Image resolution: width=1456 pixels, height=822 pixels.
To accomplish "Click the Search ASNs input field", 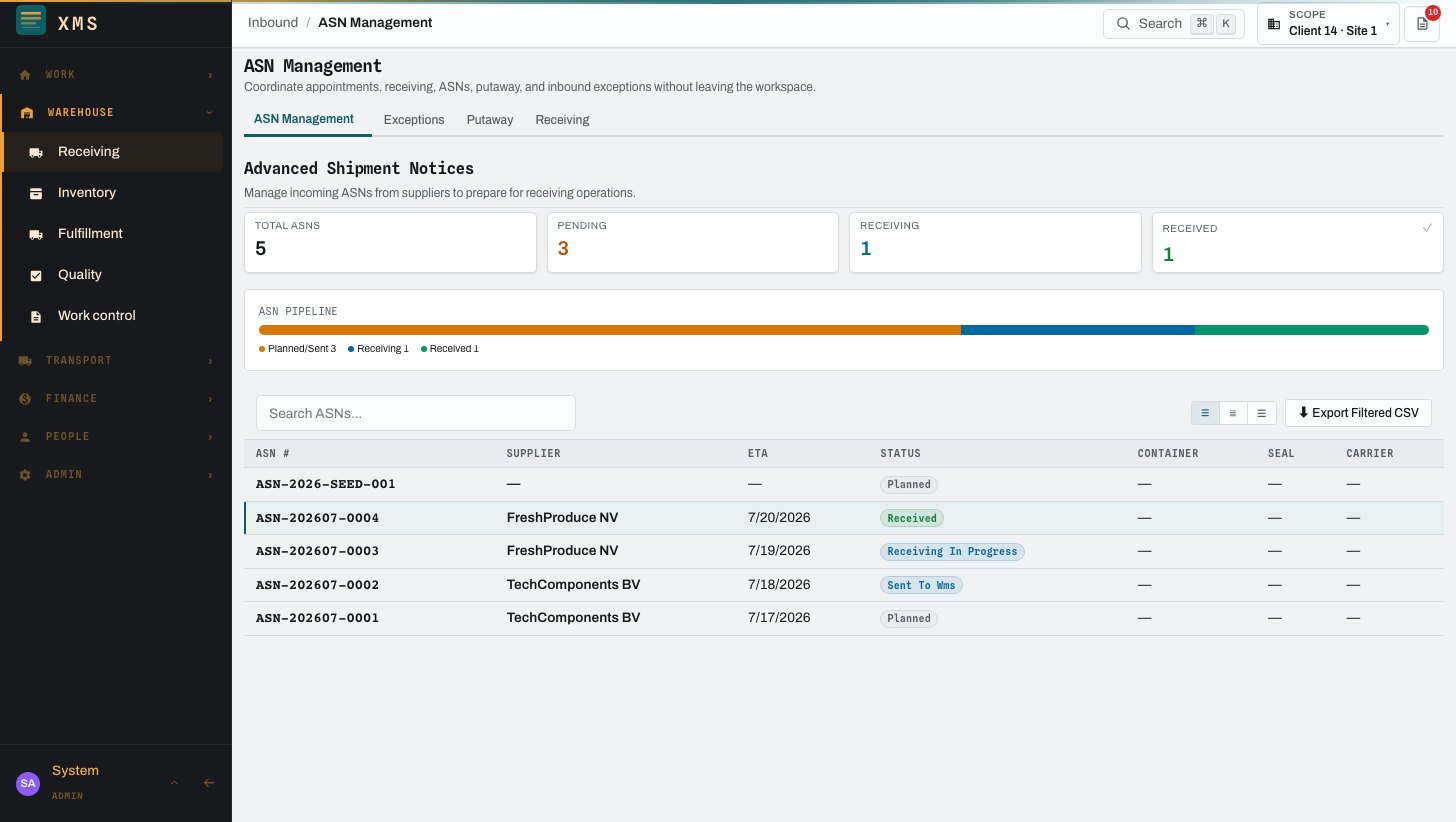I will point(416,413).
